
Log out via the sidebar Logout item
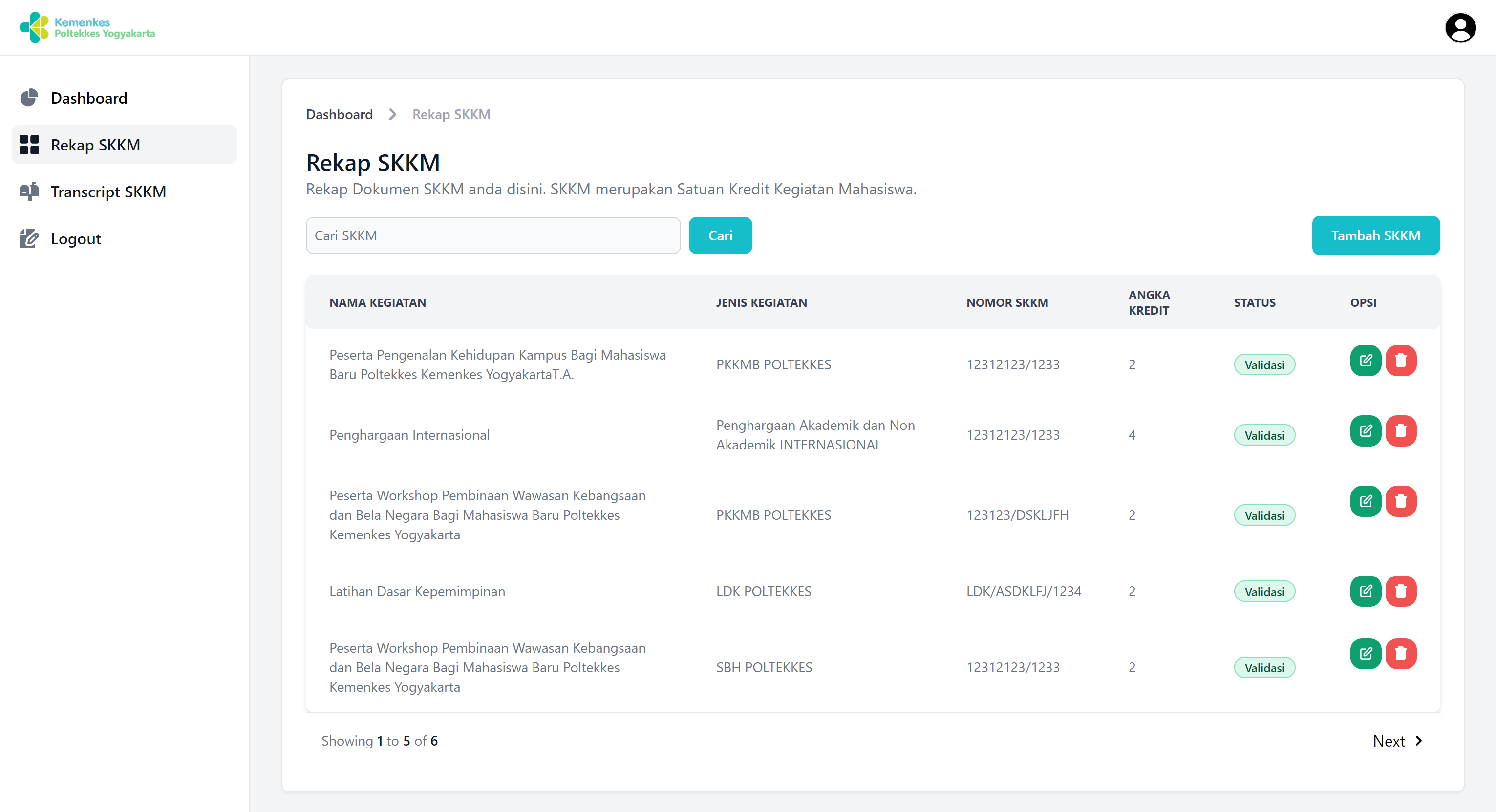tap(76, 239)
